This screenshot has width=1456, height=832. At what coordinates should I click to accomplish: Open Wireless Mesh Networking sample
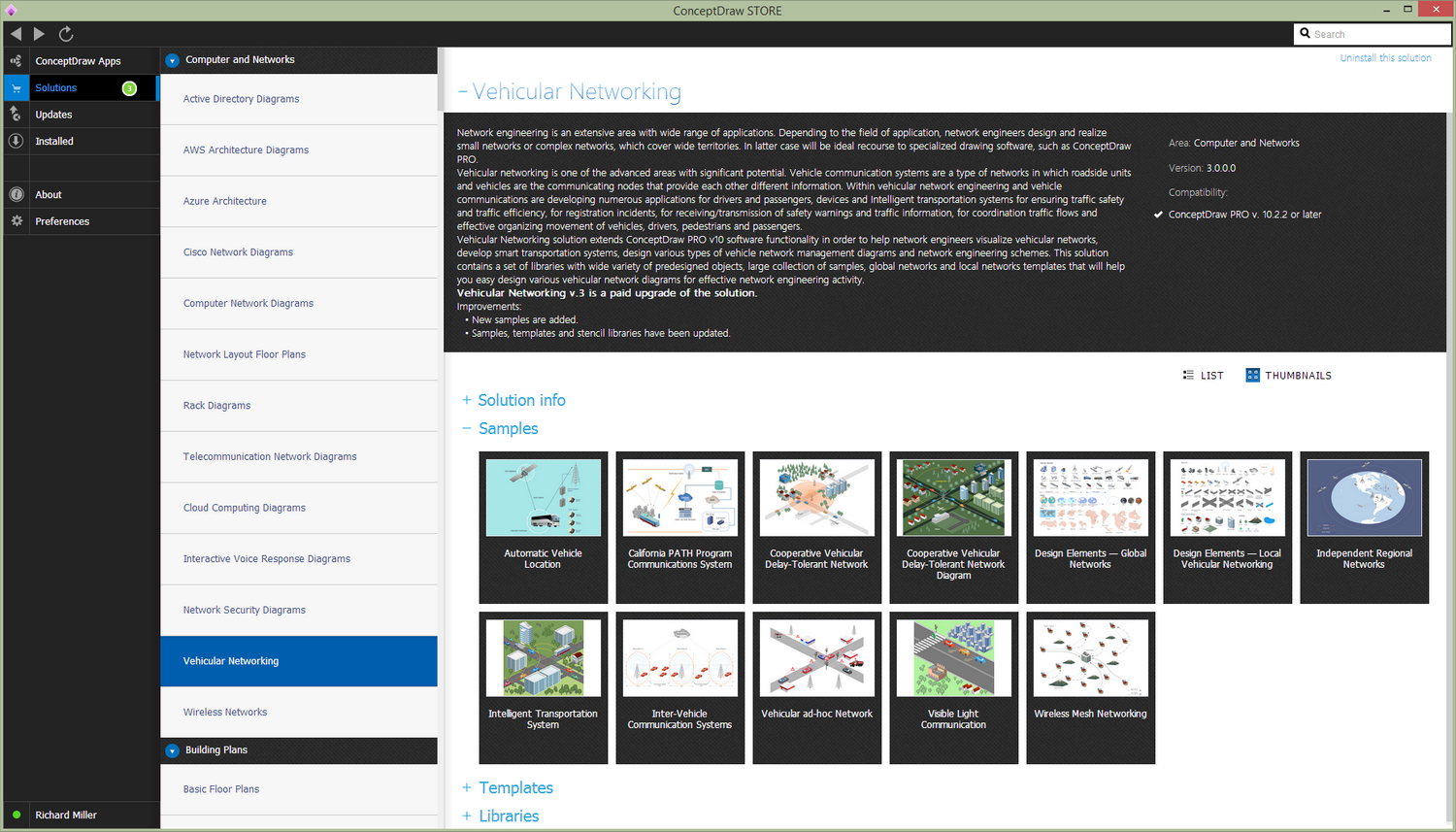coord(1091,687)
